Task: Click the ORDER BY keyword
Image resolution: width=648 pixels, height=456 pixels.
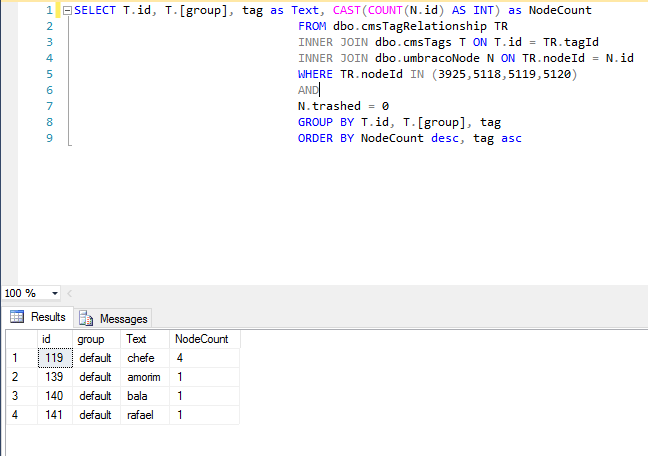Action: (326, 138)
